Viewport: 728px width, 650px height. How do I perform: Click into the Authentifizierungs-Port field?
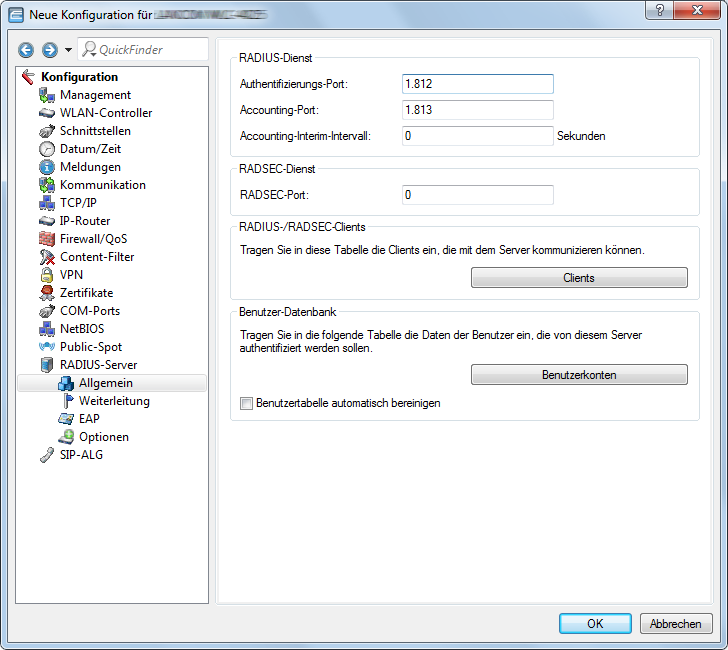click(477, 84)
